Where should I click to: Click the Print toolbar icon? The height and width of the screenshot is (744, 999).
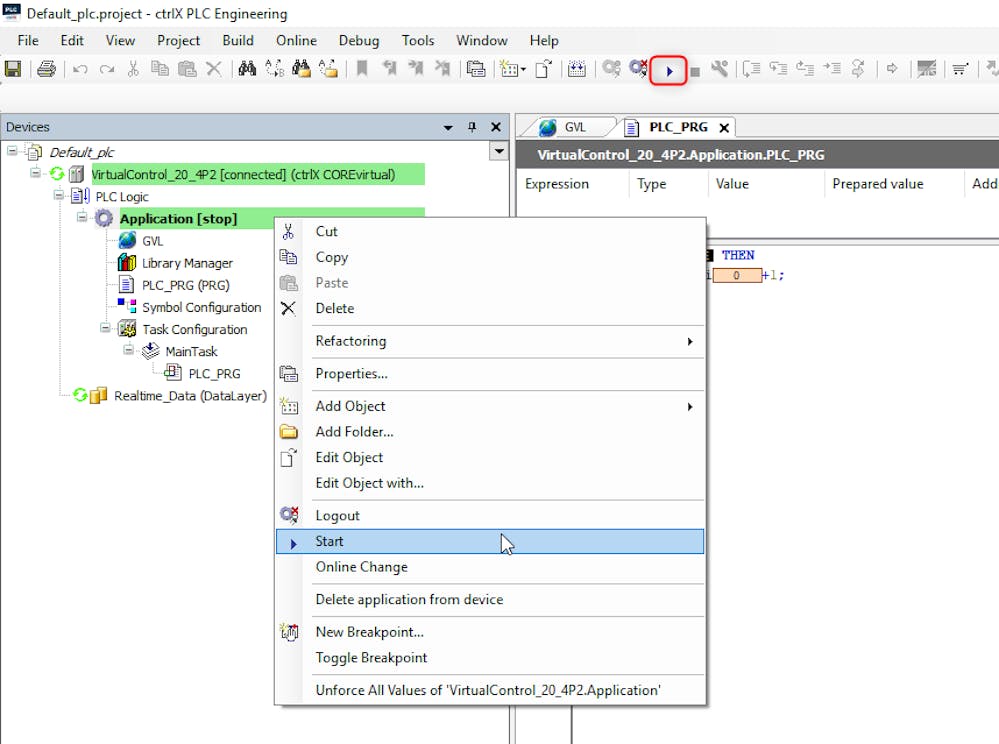click(46, 69)
